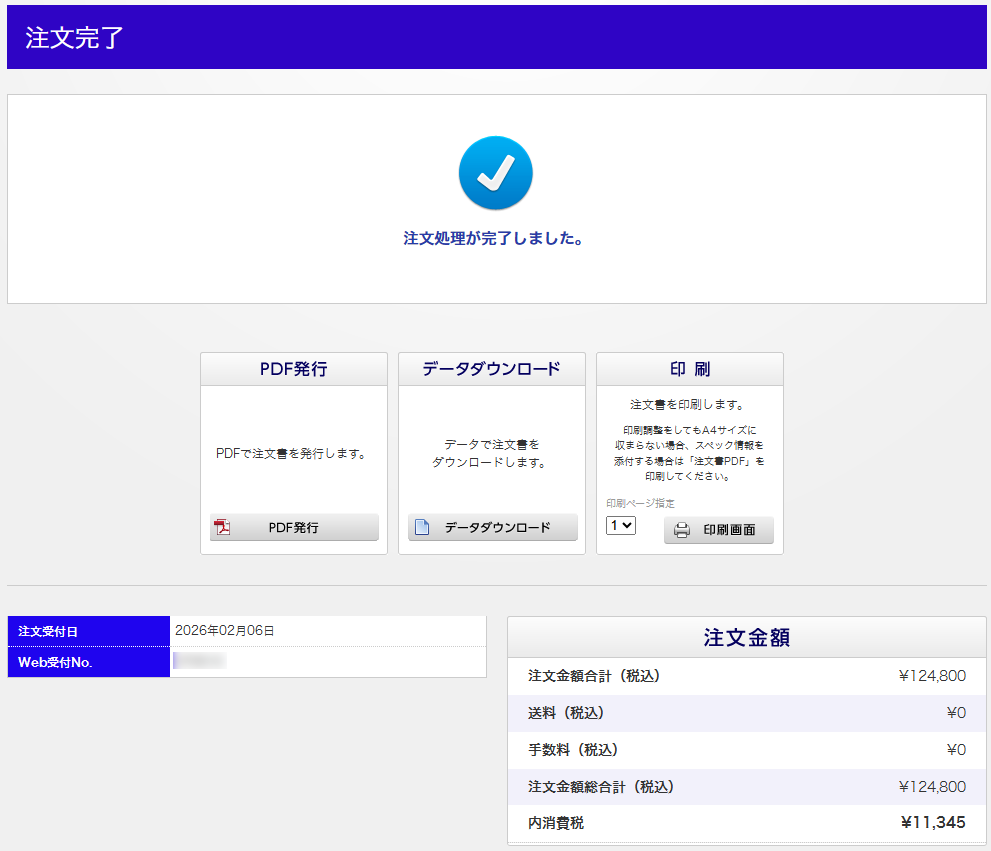The height and width of the screenshot is (851, 991).
Task: Click the Web受付No. label cell
Action: point(89,662)
